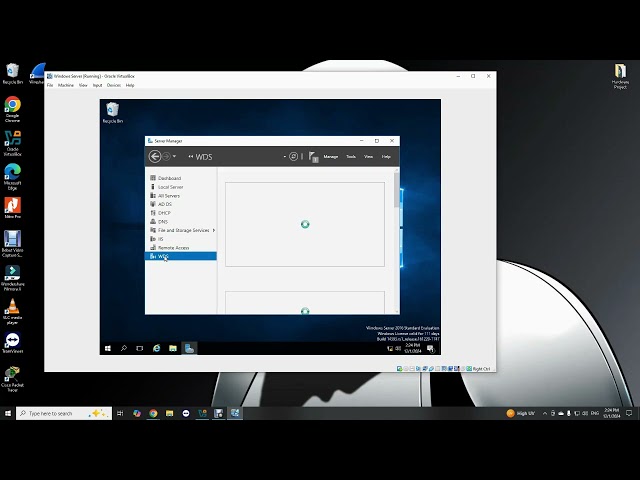Select the Wondershare Filmora desktop shortcut

(x=13, y=278)
